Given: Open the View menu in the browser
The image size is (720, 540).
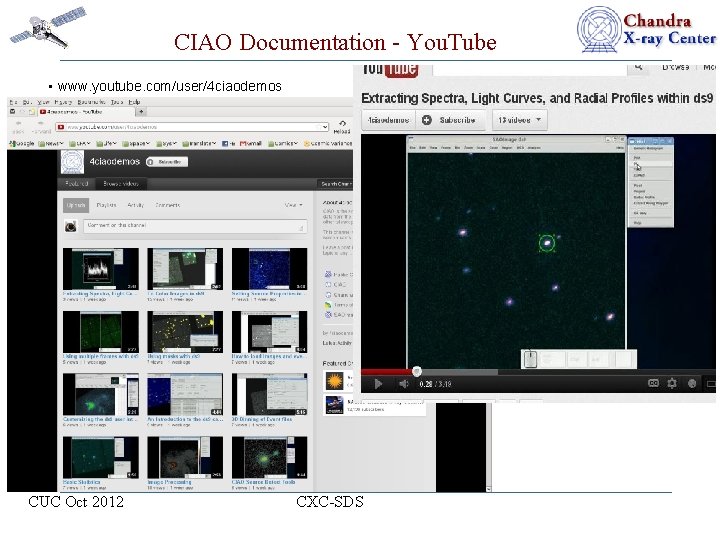Looking at the screenshot, I should (43, 102).
